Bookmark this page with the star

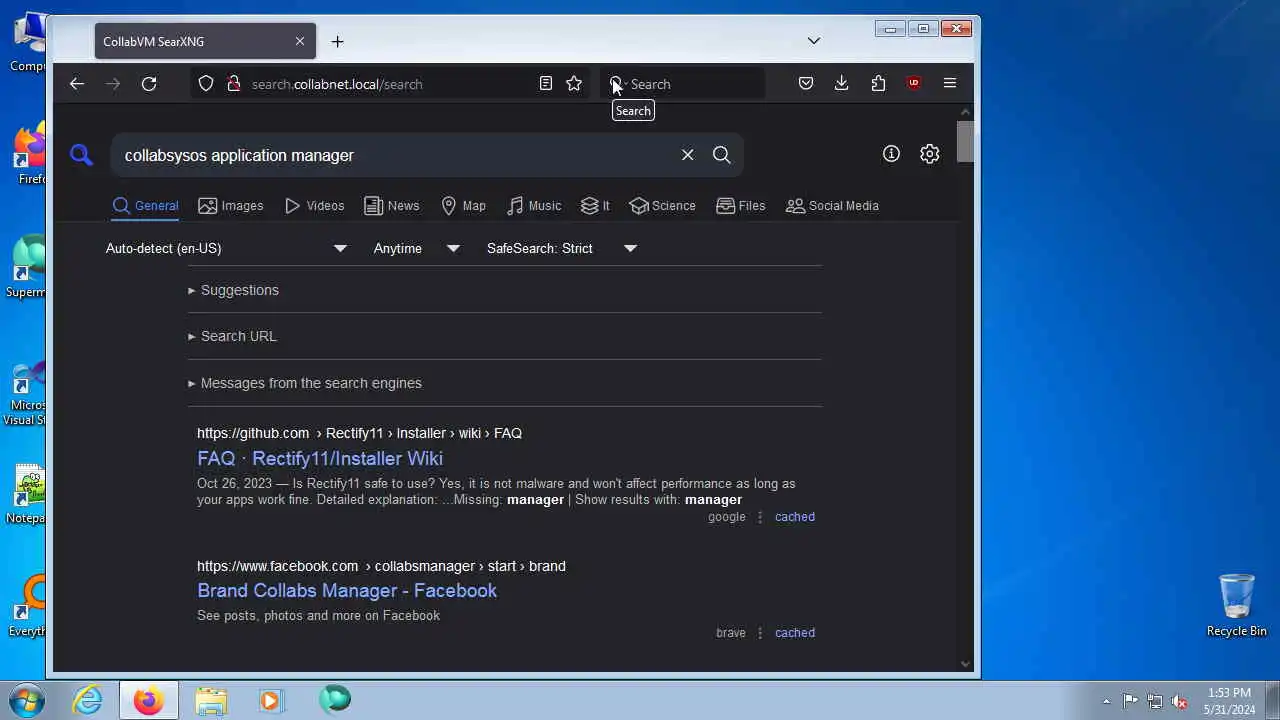(574, 84)
